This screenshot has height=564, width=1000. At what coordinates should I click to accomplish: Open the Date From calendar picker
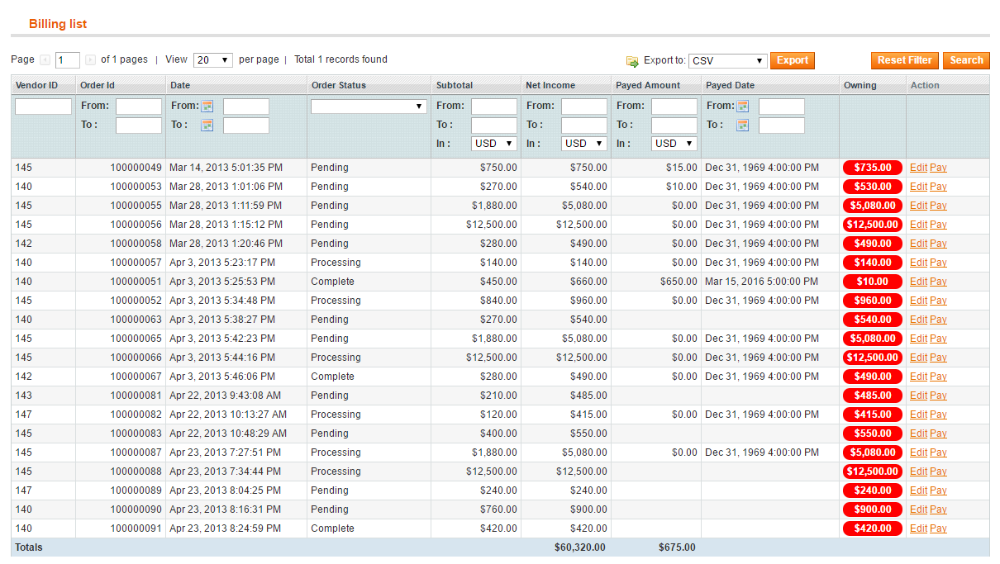click(x=207, y=107)
